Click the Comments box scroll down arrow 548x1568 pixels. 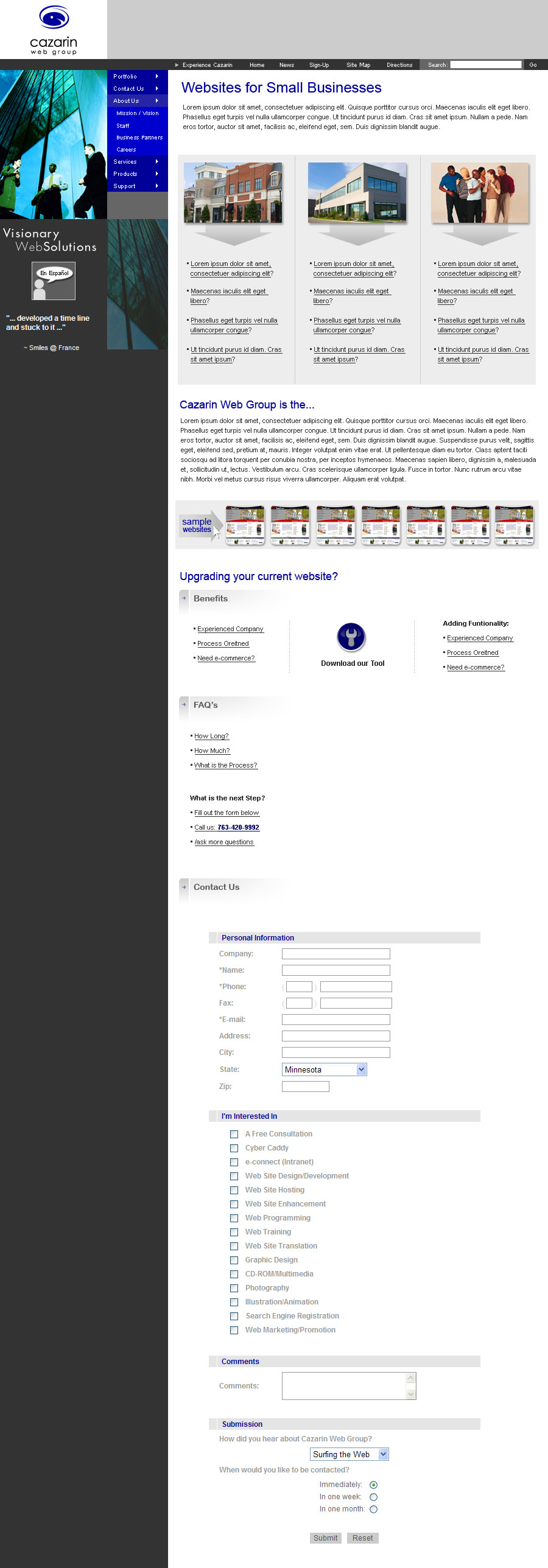click(x=411, y=1393)
